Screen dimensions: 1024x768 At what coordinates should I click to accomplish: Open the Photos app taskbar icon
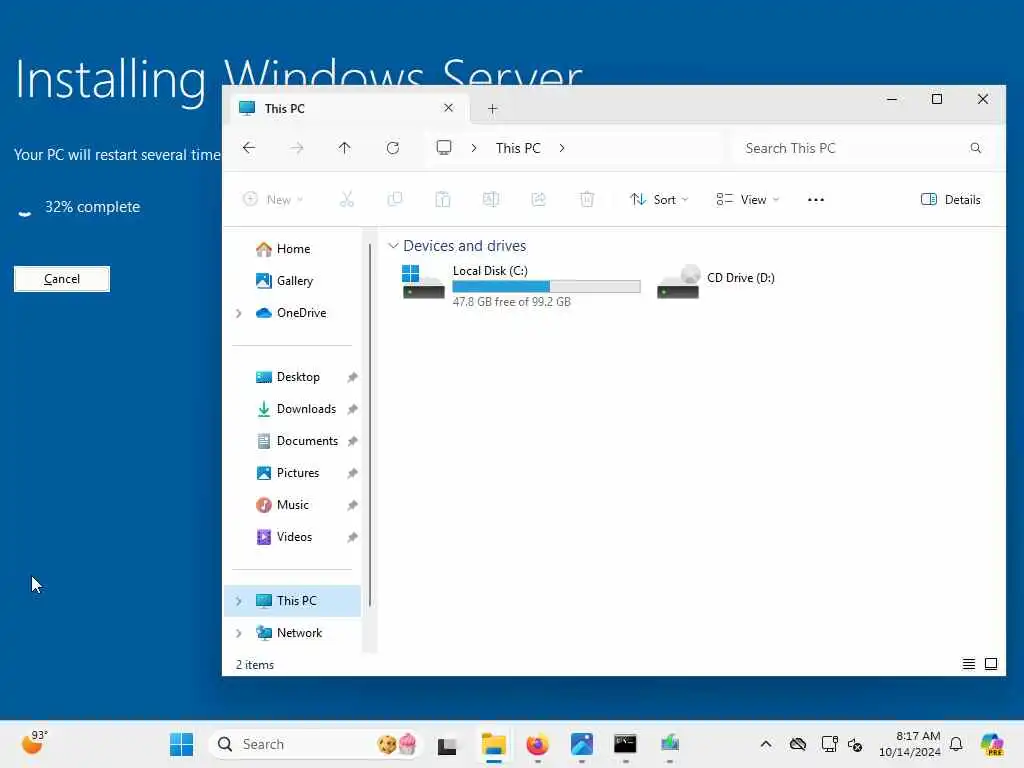tap(581, 744)
